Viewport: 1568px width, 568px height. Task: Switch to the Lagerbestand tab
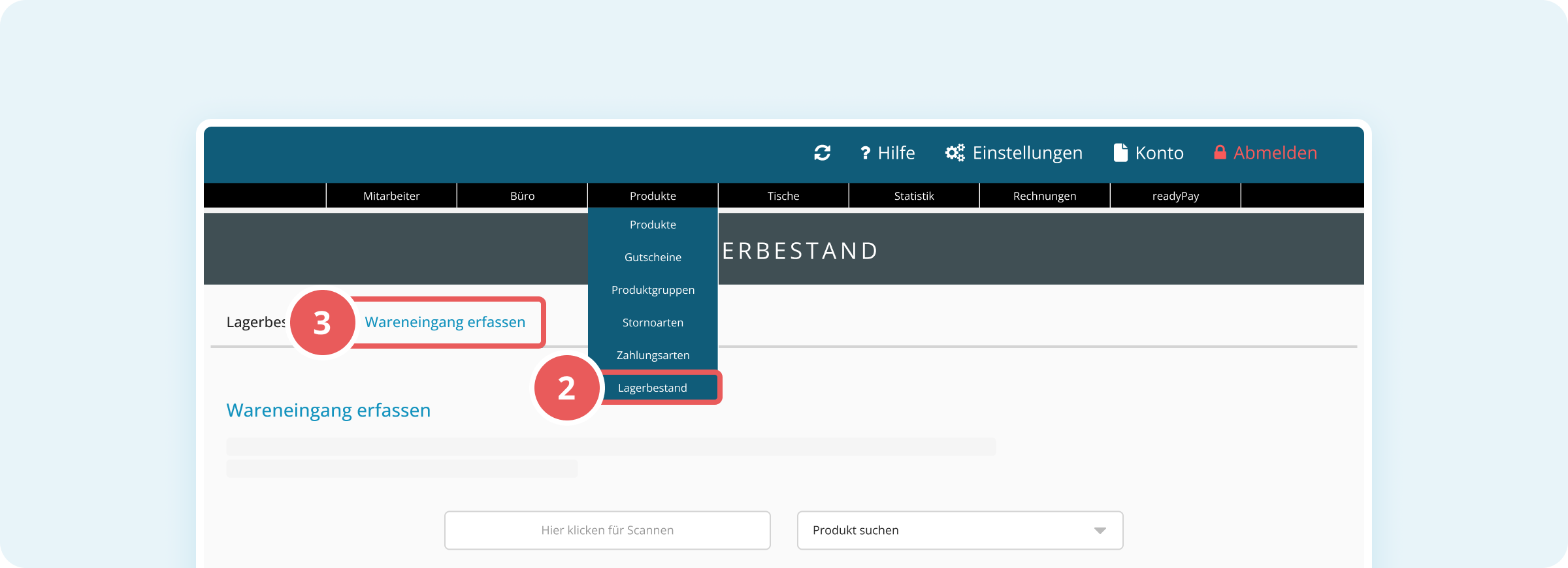click(255, 322)
